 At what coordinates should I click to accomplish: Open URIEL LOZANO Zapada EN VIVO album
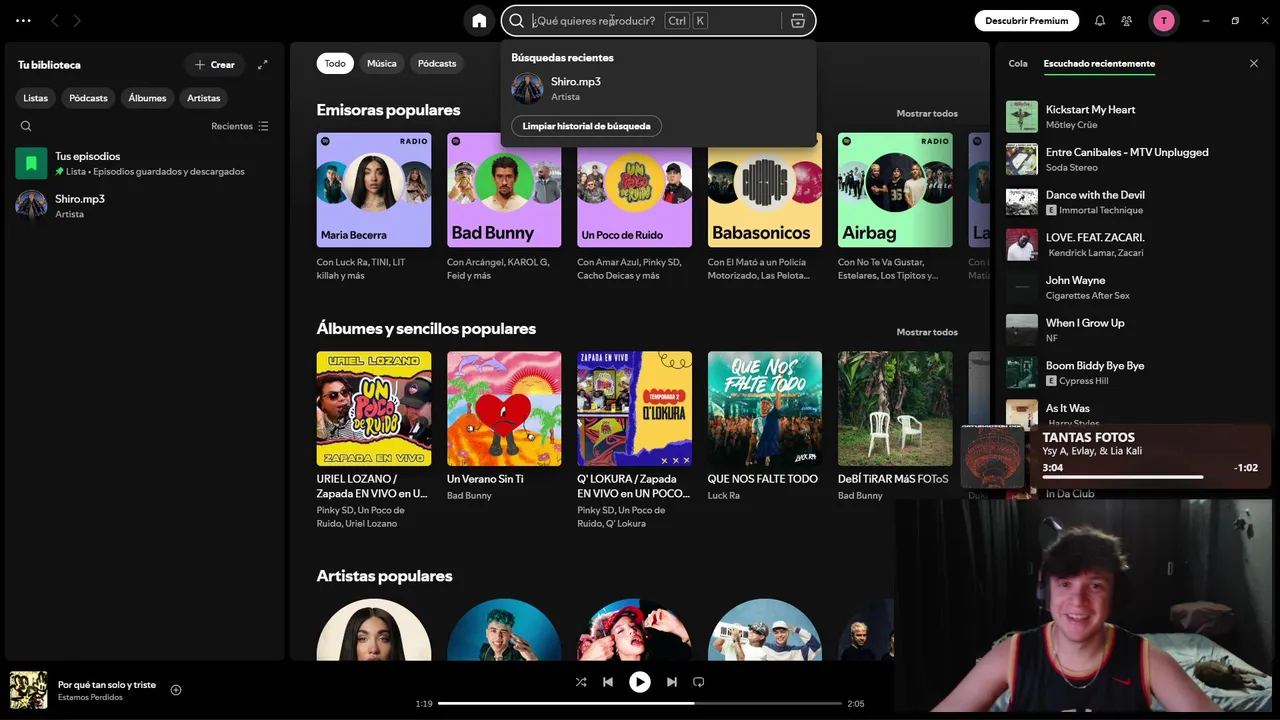click(x=374, y=441)
